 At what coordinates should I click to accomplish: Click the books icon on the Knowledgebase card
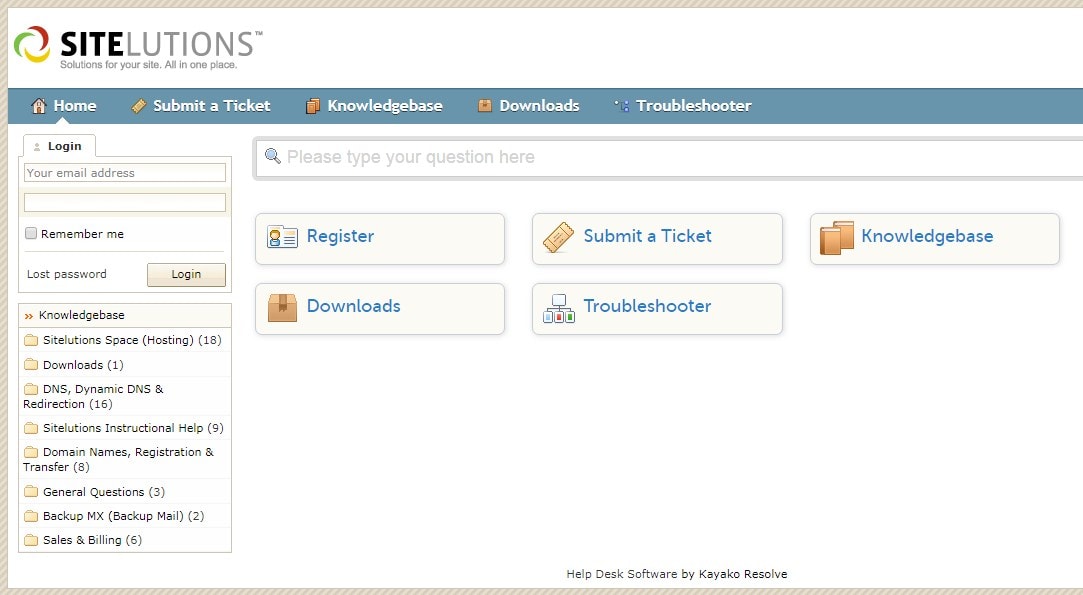836,238
